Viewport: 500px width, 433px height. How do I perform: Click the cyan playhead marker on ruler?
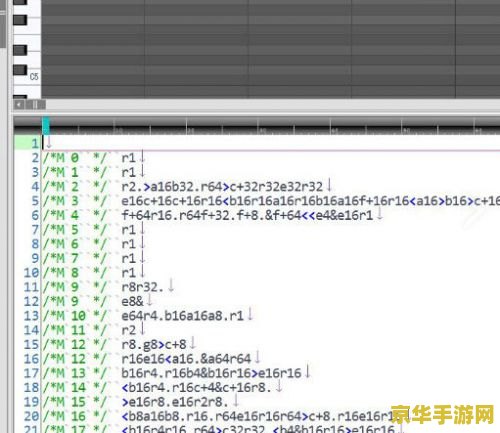point(46,126)
